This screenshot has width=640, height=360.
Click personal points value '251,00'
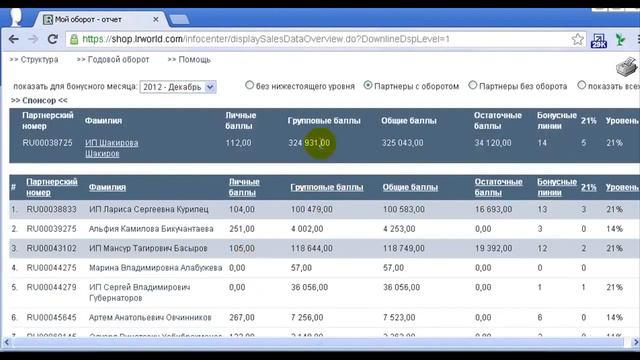[242, 229]
